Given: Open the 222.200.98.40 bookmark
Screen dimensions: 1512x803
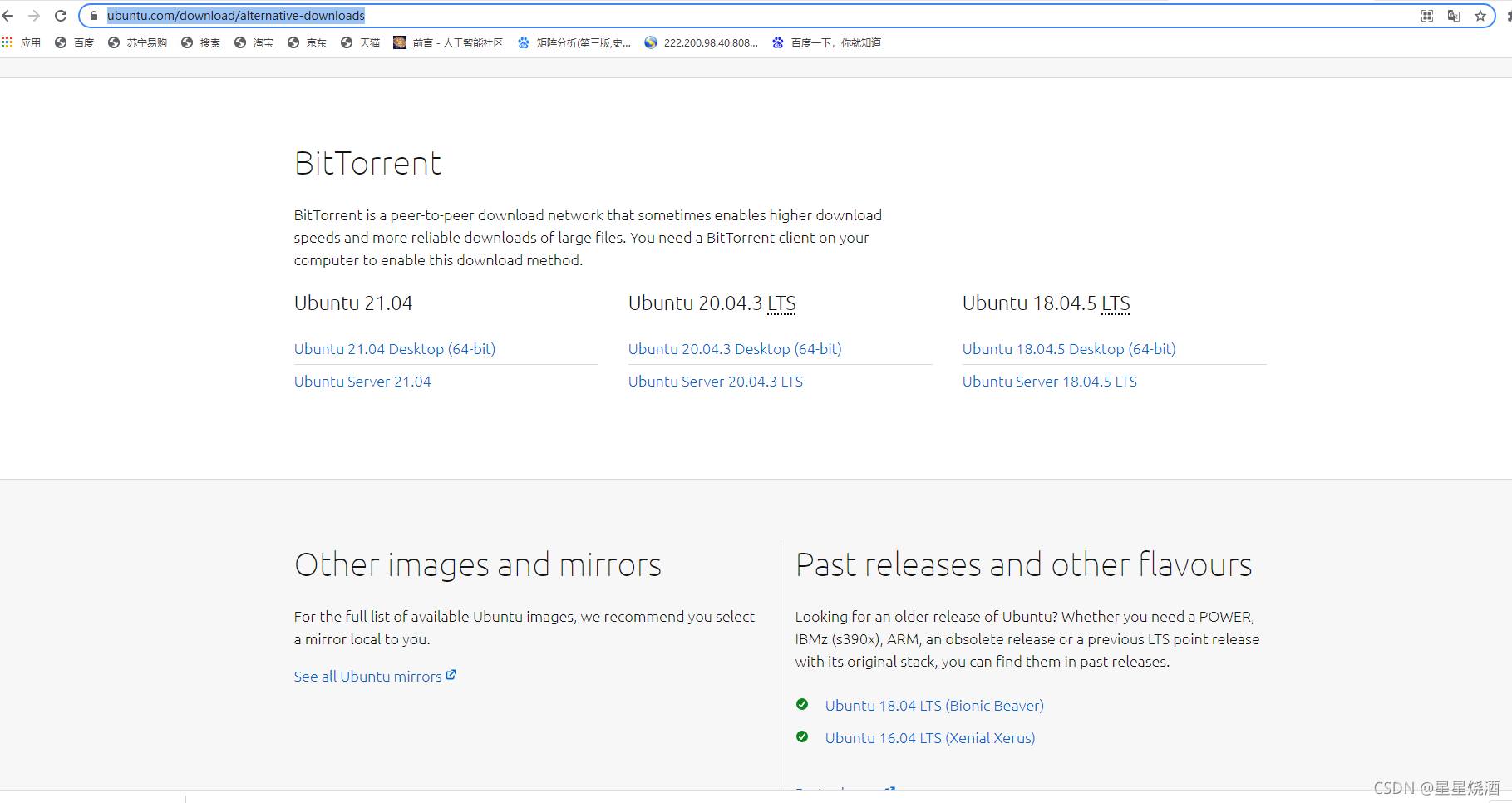Looking at the screenshot, I should tap(702, 42).
